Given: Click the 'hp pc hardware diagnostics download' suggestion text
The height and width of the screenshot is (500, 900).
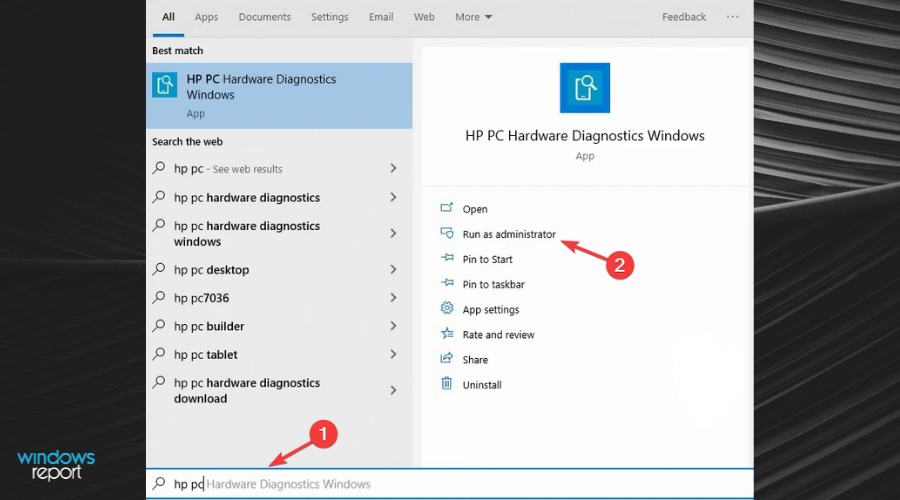Looking at the screenshot, I should [x=247, y=390].
